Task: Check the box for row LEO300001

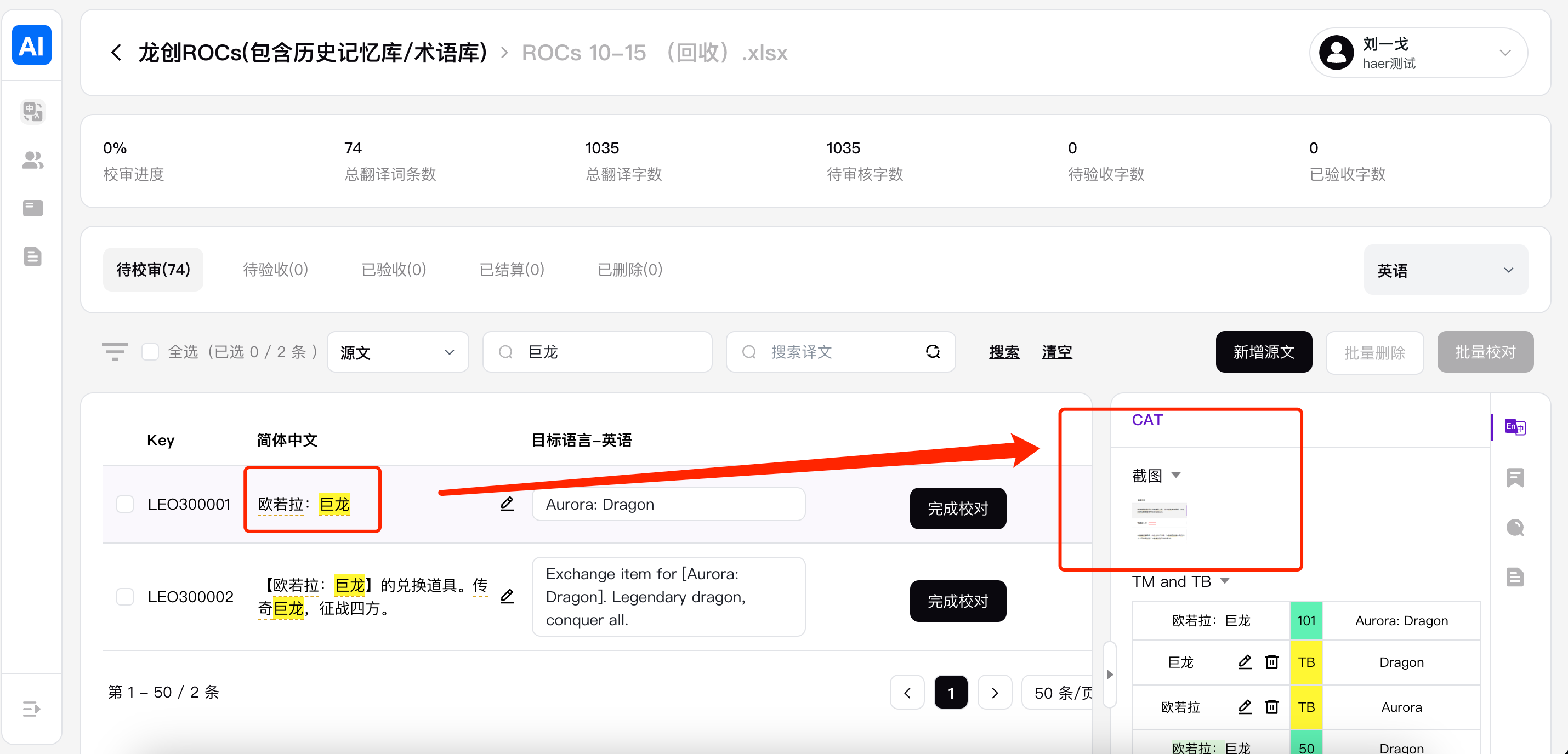Action: [126, 504]
